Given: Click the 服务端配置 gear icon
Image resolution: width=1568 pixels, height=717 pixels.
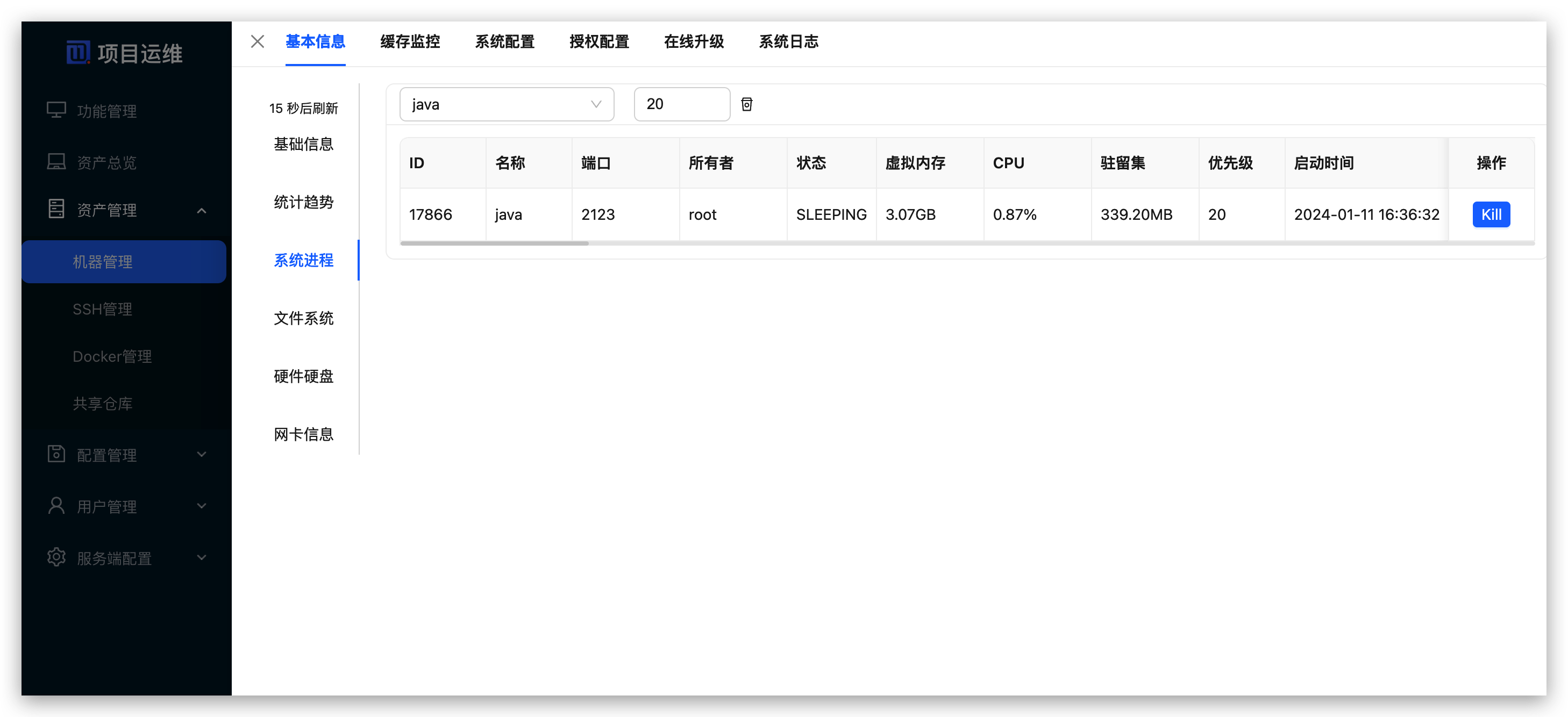Looking at the screenshot, I should [56, 557].
